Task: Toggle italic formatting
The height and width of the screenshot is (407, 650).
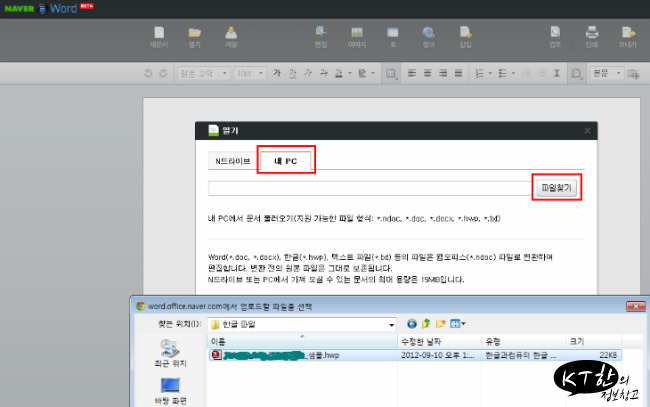Action: coord(308,73)
